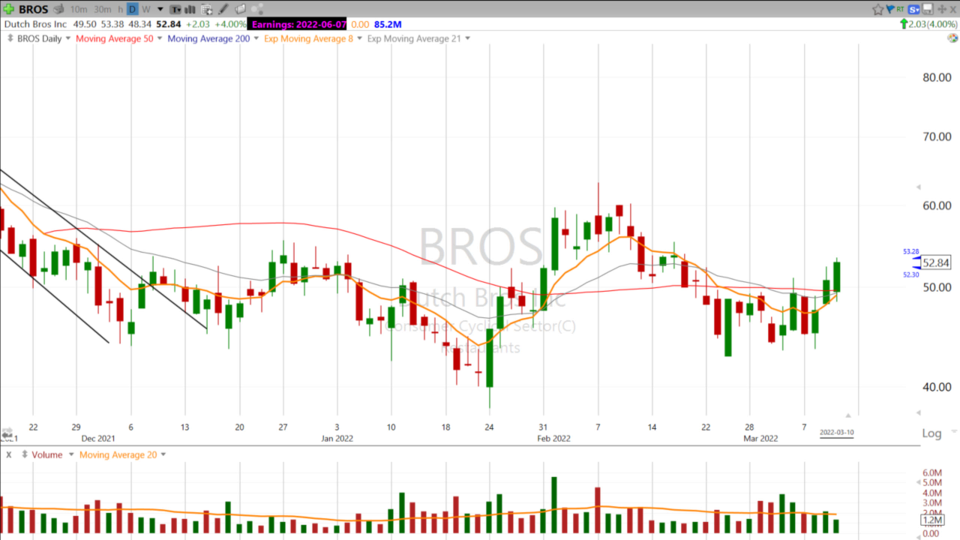Click the Volume indicator label
Screen dimensions: 960x540
[x=47, y=455]
